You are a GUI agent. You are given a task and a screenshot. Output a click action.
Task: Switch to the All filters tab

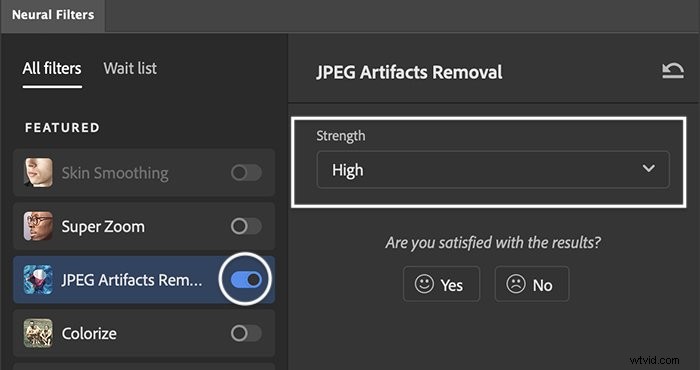(52, 68)
